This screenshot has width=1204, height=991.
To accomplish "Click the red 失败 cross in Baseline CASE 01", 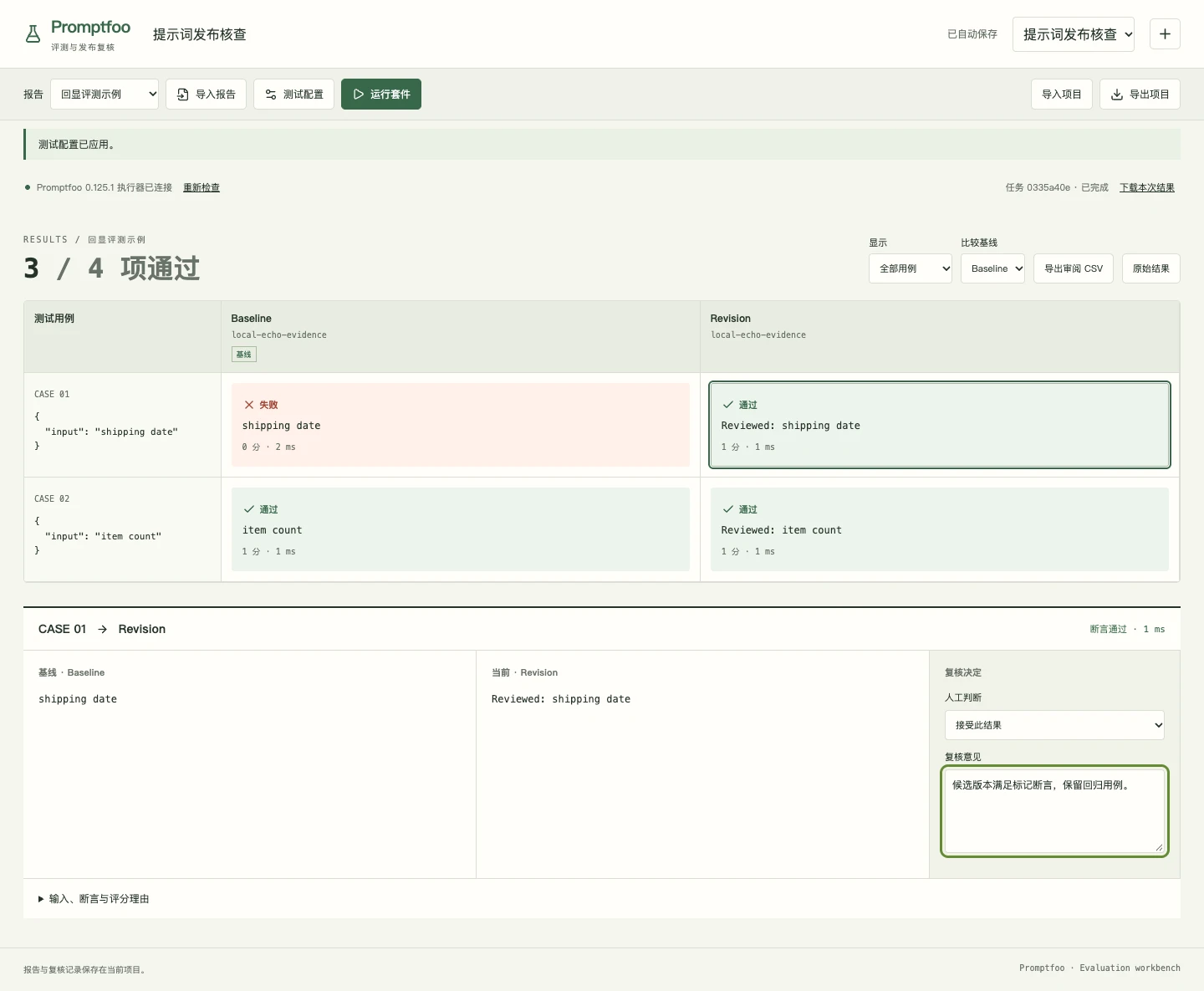I will (249, 405).
